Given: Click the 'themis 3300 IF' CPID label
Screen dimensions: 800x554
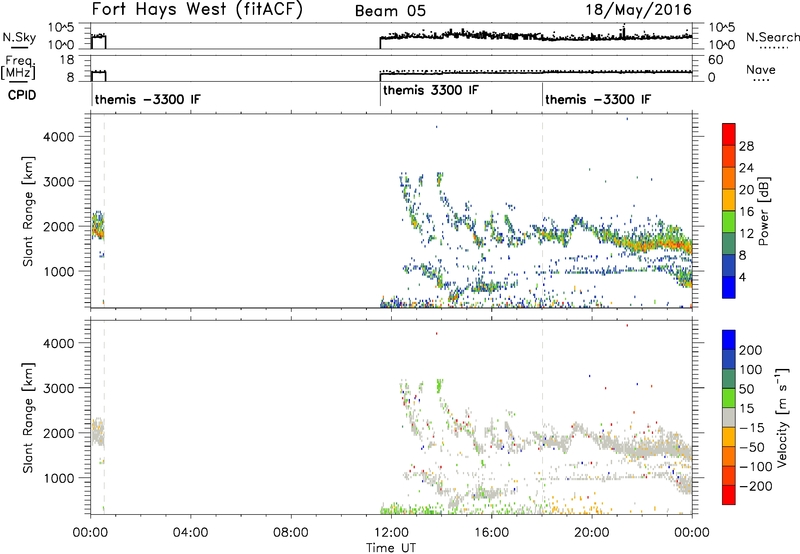Looking at the screenshot, I should tap(431, 90).
